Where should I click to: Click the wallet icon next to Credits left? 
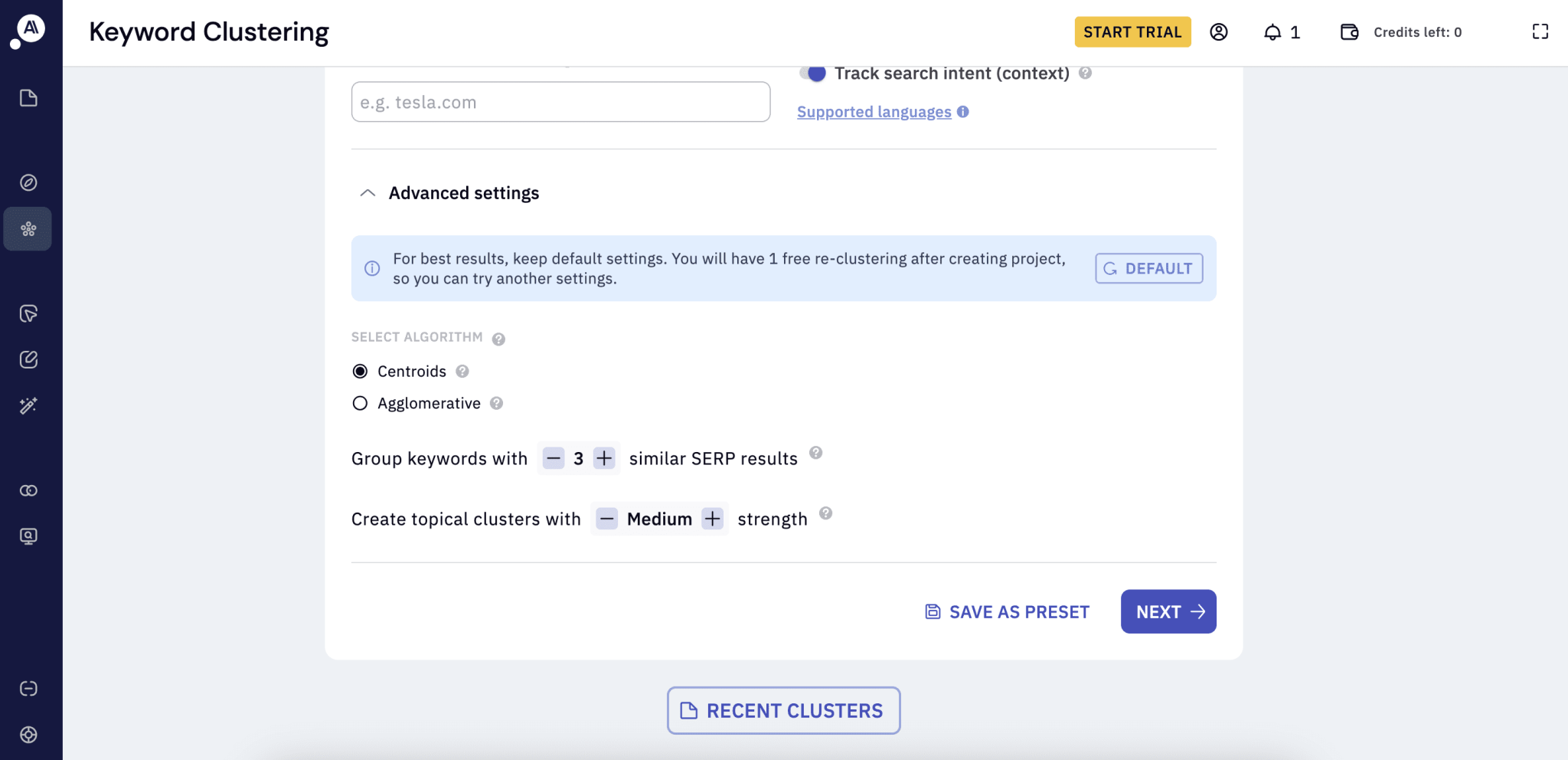tap(1347, 32)
